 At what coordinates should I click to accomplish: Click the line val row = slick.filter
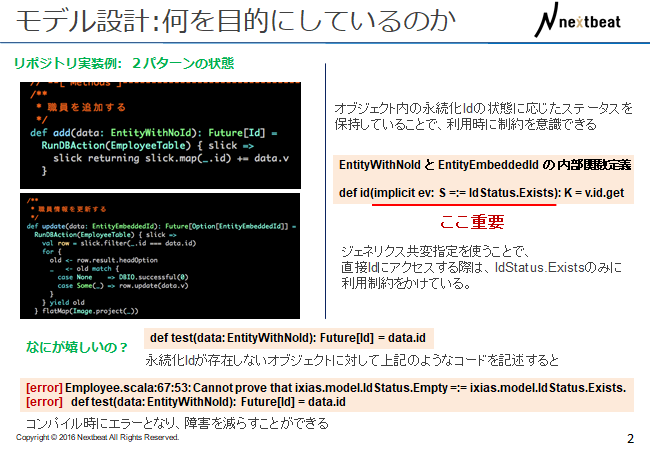click(119, 243)
